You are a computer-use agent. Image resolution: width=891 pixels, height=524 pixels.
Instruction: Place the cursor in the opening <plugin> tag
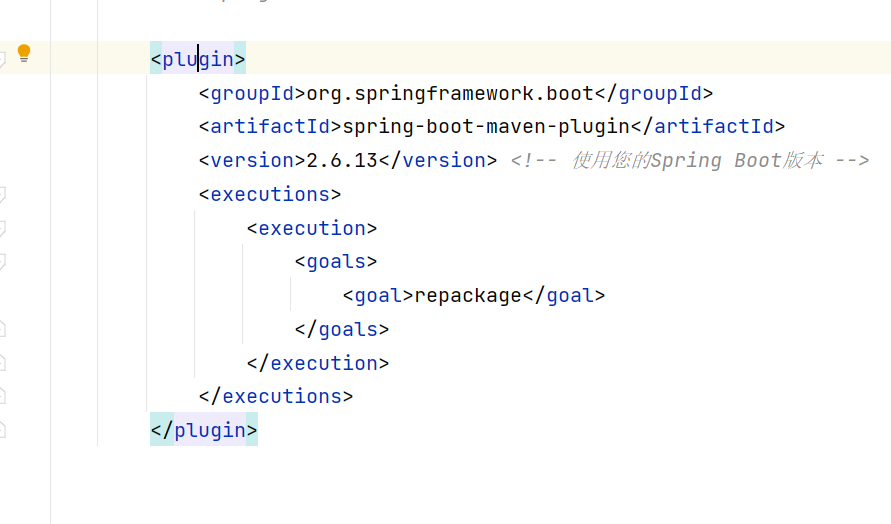coord(198,59)
